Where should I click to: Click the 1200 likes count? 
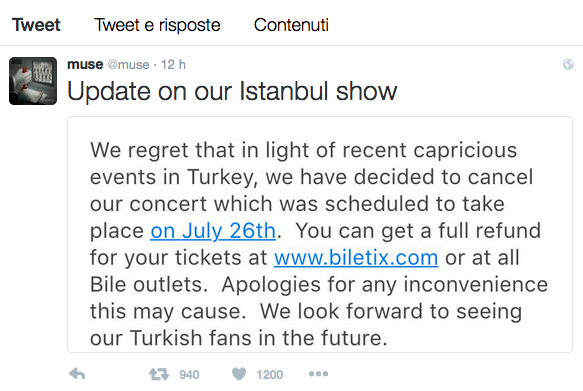click(x=270, y=375)
